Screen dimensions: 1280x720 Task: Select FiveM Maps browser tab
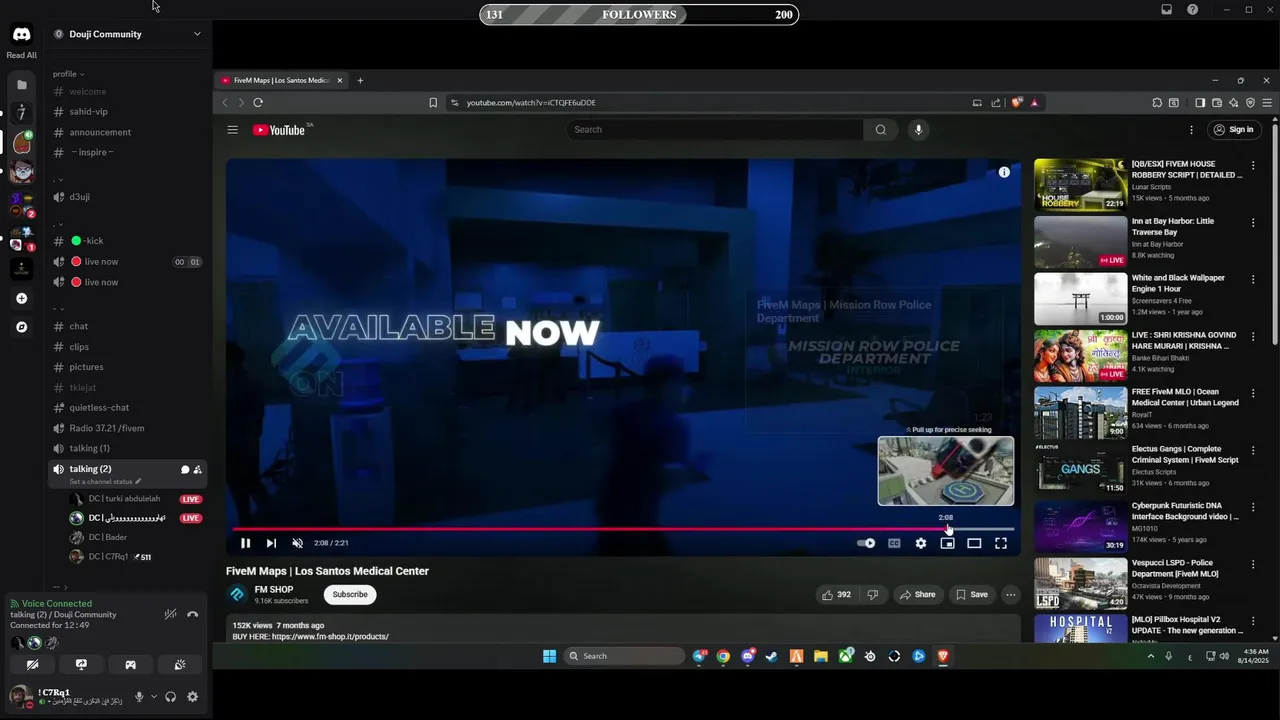[281, 80]
